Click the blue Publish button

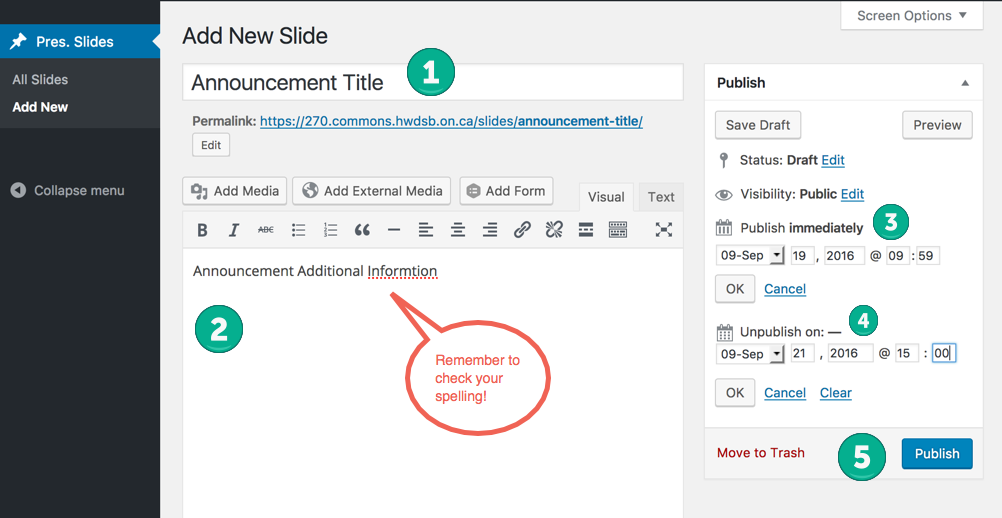(x=937, y=453)
